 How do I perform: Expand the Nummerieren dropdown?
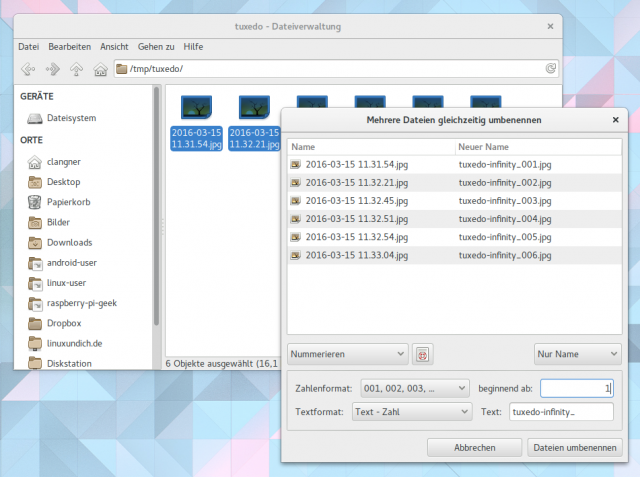click(347, 354)
